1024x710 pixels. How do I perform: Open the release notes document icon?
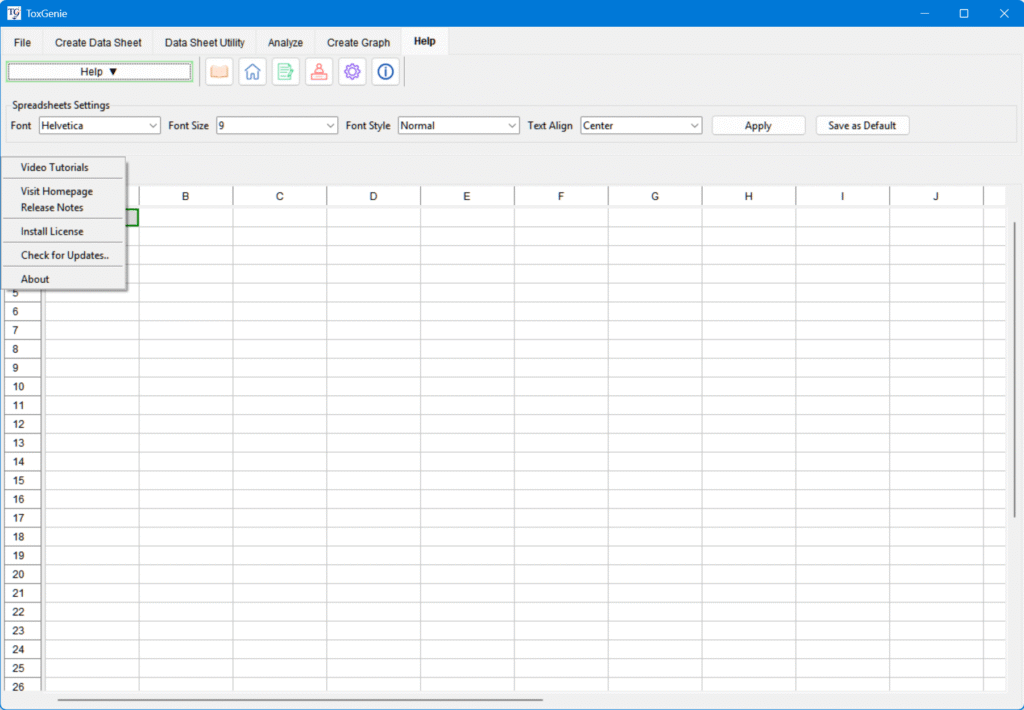(285, 72)
